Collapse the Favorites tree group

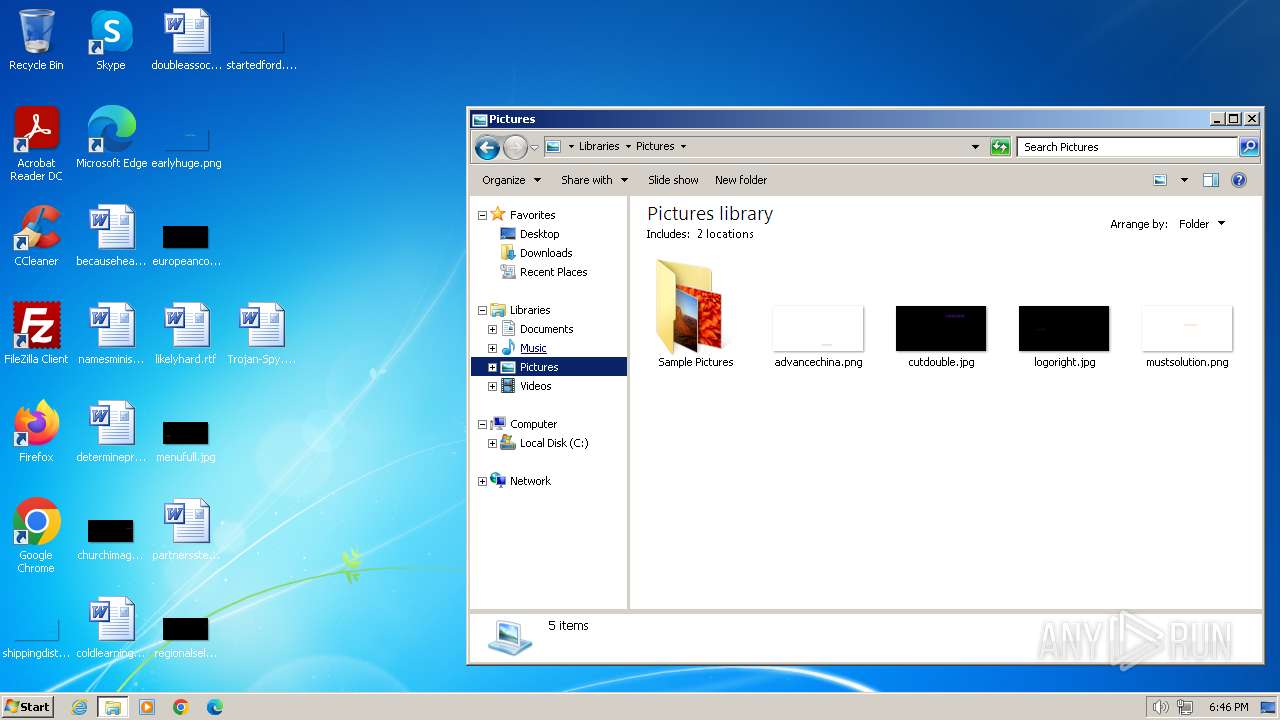(x=482, y=215)
